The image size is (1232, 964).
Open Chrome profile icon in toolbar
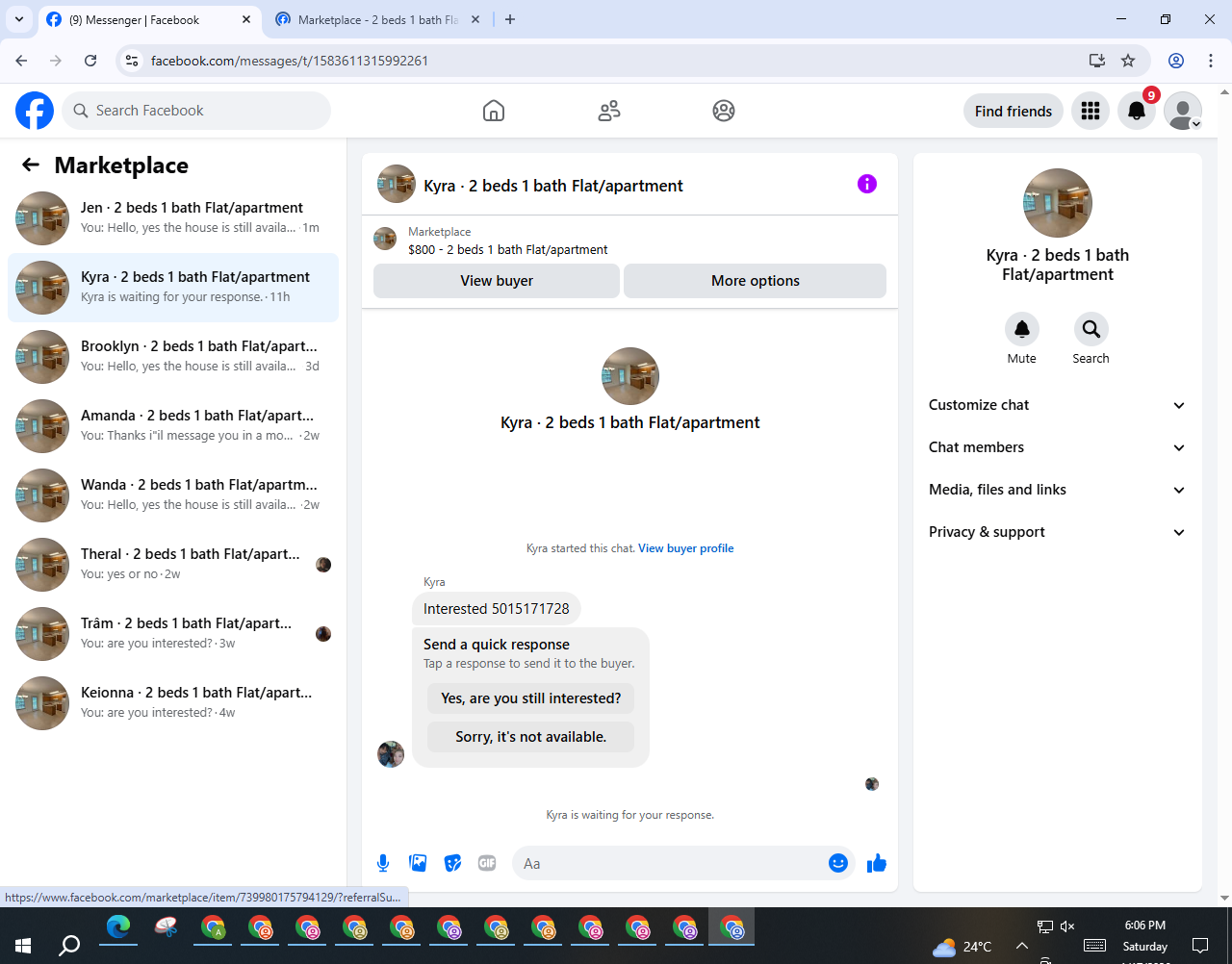coord(1176,61)
